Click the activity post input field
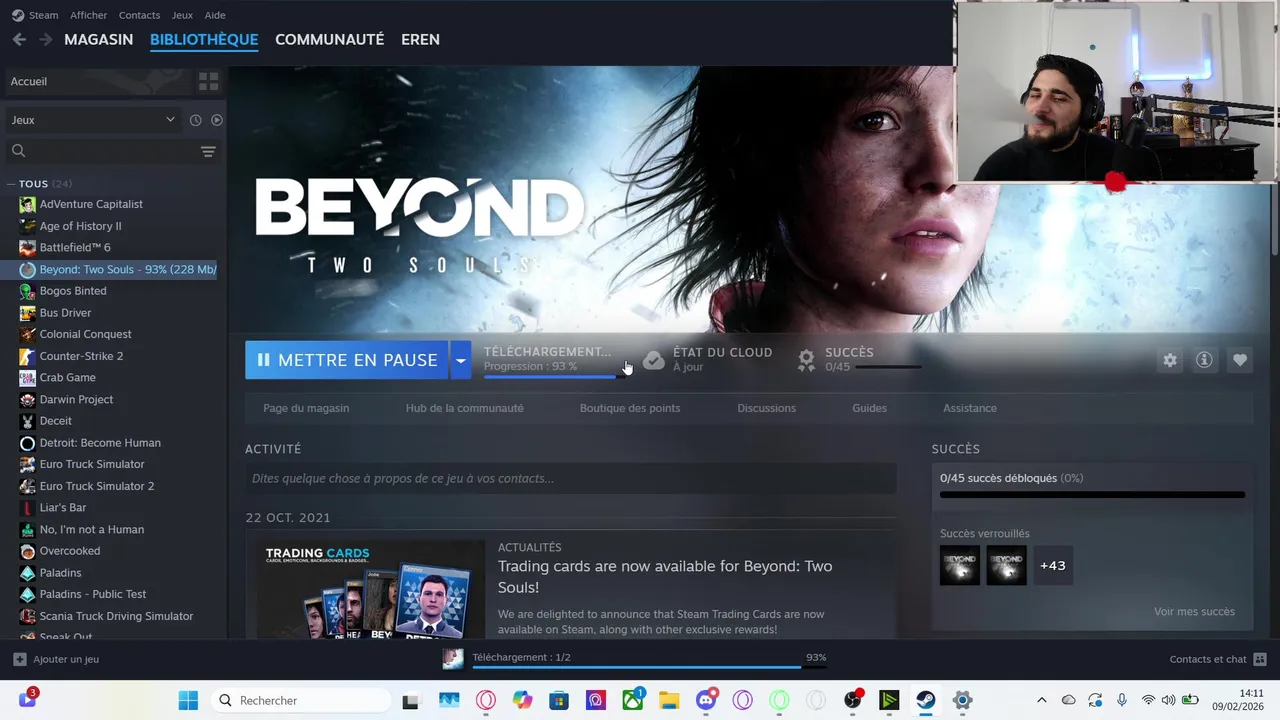Screen dimensions: 1280x720 coord(571,479)
